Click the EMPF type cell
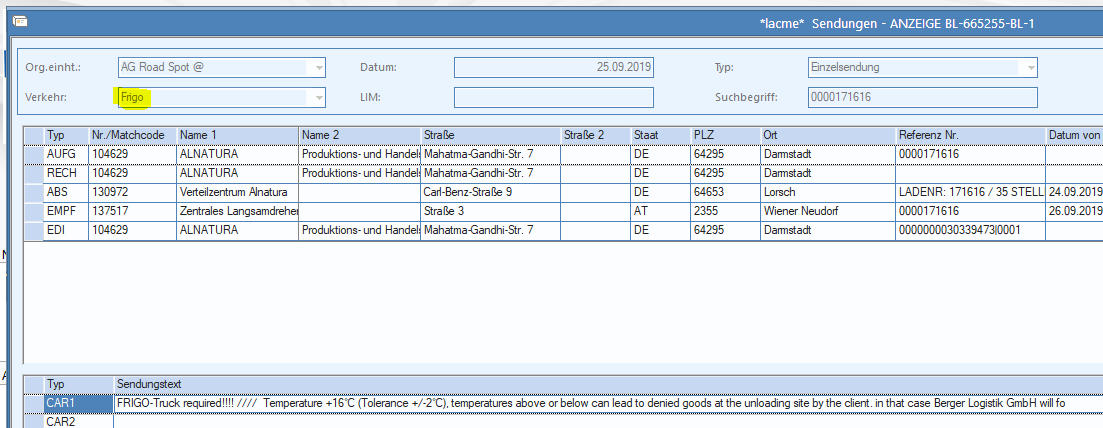 (x=66, y=211)
